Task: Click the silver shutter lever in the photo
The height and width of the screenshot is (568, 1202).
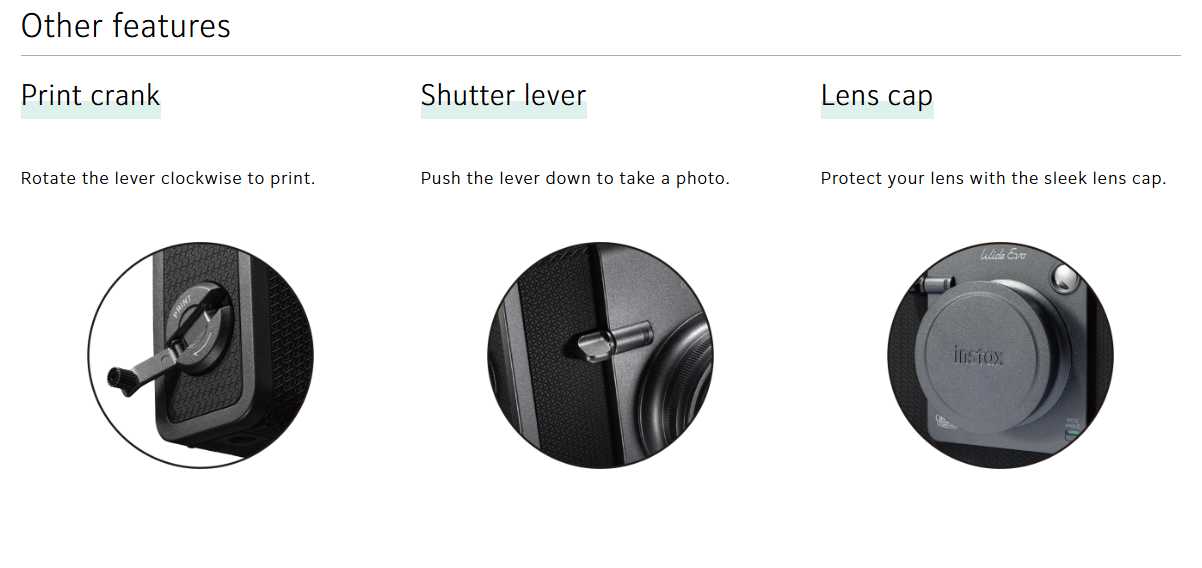Action: point(610,342)
